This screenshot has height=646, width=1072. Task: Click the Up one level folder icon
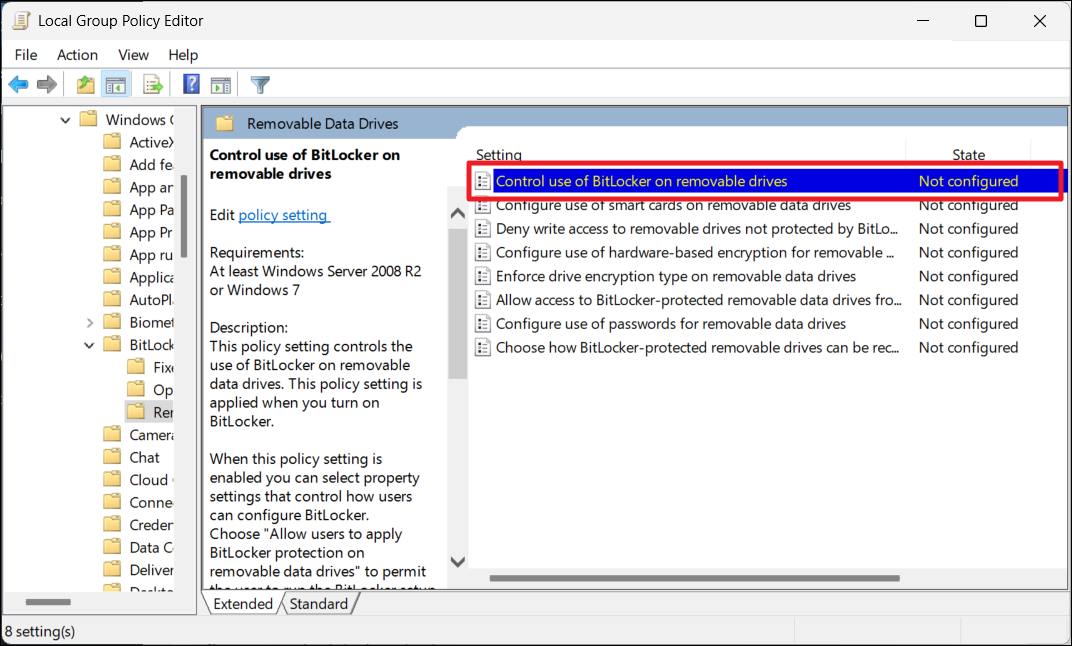click(86, 85)
